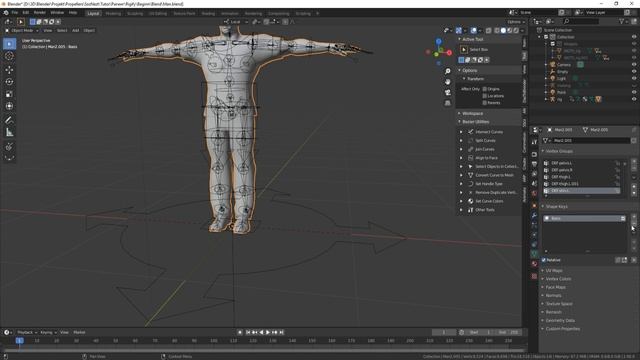Activate the Move tool

(9, 70)
